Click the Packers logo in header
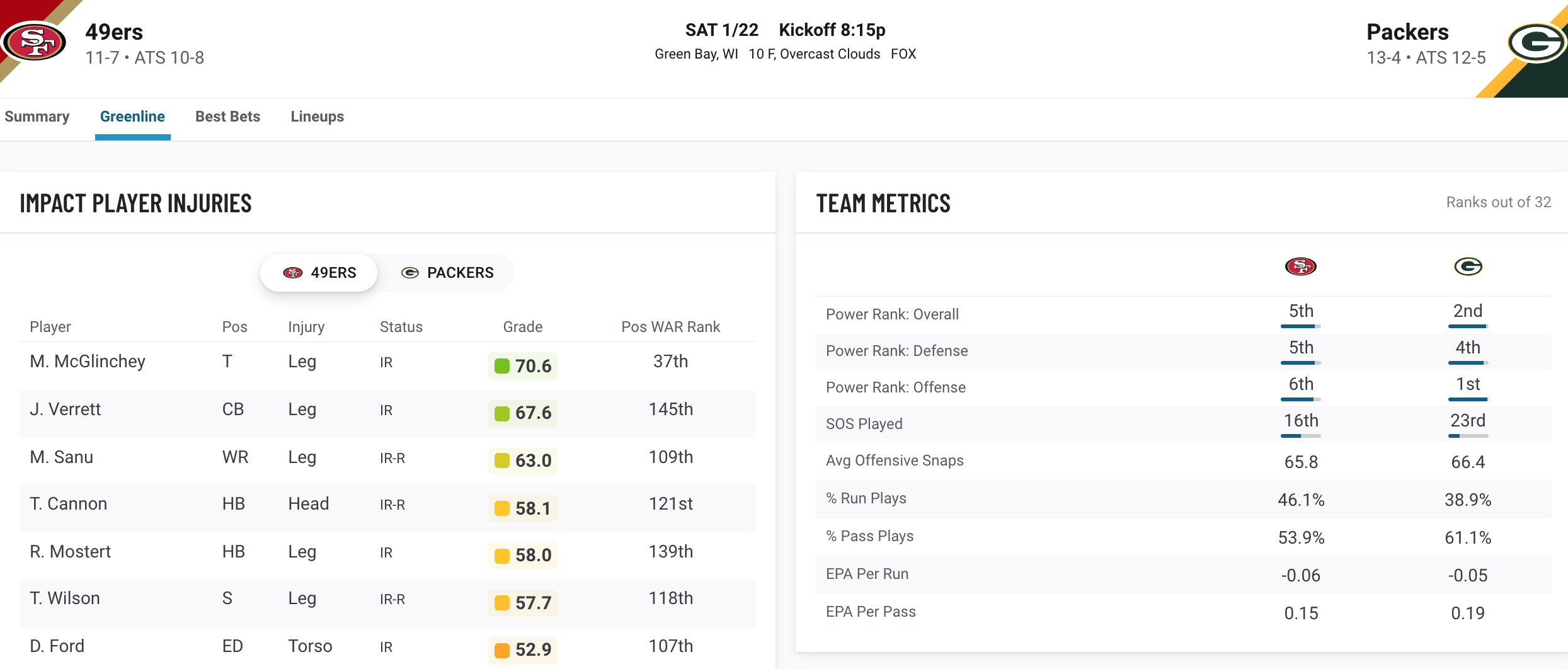Screen dimensions: 1568x669 tap(1535, 43)
